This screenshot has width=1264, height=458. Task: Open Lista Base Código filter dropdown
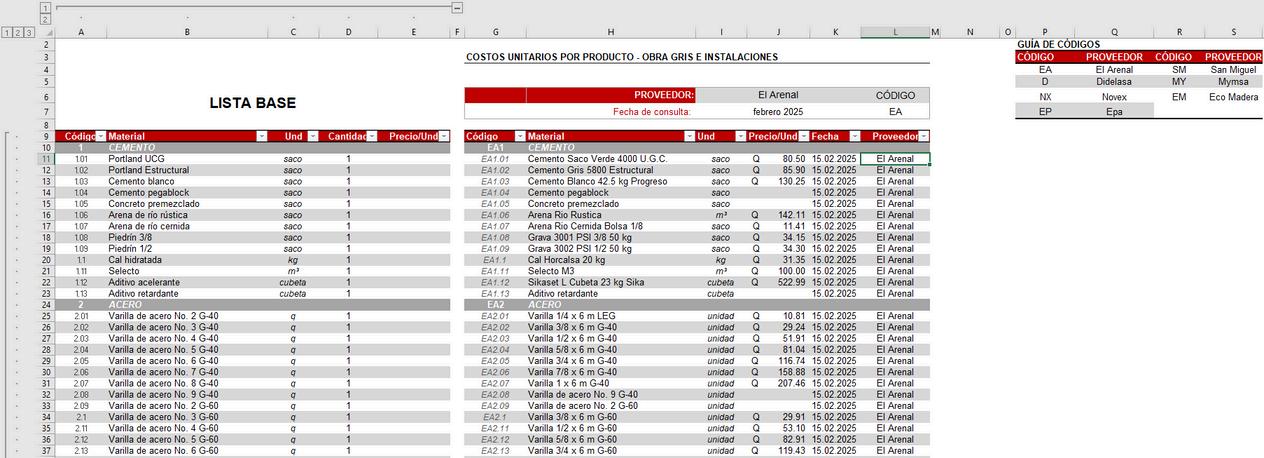100,136
